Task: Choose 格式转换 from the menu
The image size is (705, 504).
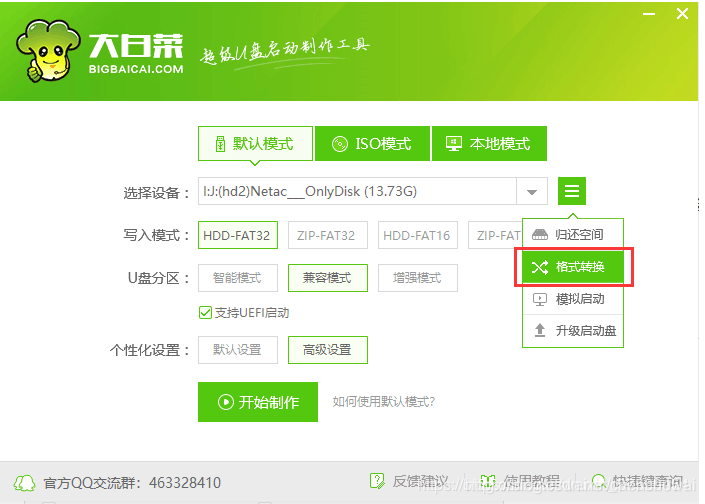Action: point(573,267)
